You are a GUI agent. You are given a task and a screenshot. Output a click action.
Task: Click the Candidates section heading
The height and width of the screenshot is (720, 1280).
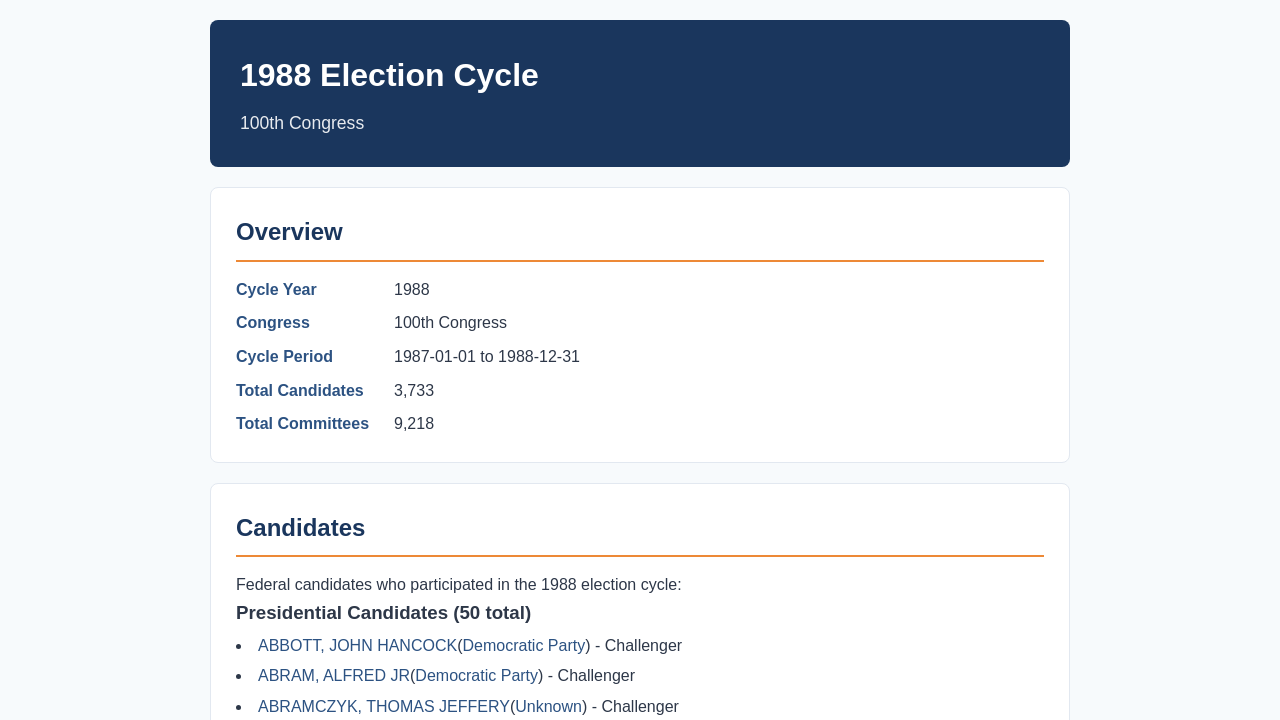pyautogui.click(x=300, y=528)
